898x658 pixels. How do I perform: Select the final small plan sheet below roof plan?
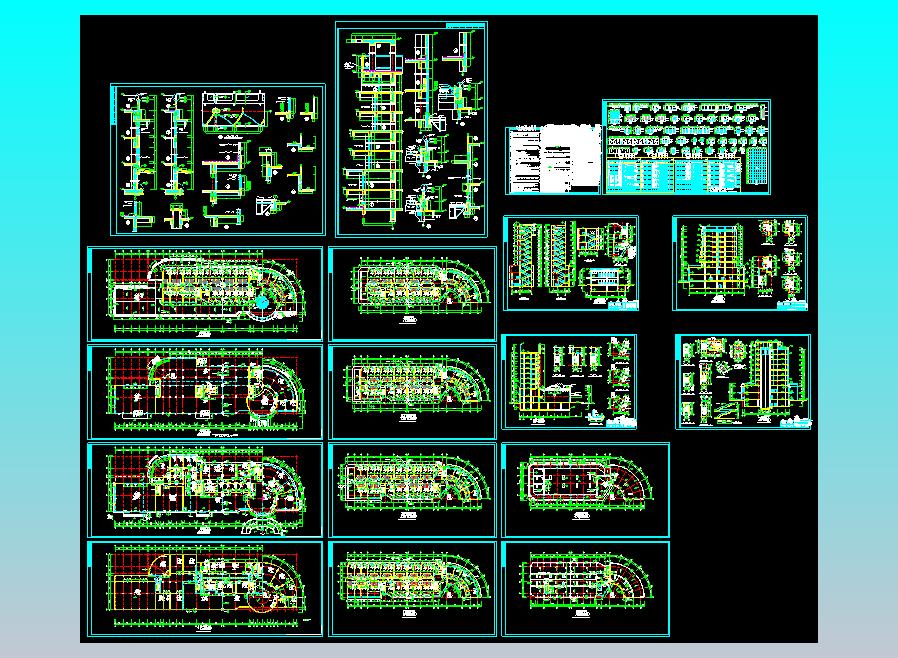click(585, 589)
